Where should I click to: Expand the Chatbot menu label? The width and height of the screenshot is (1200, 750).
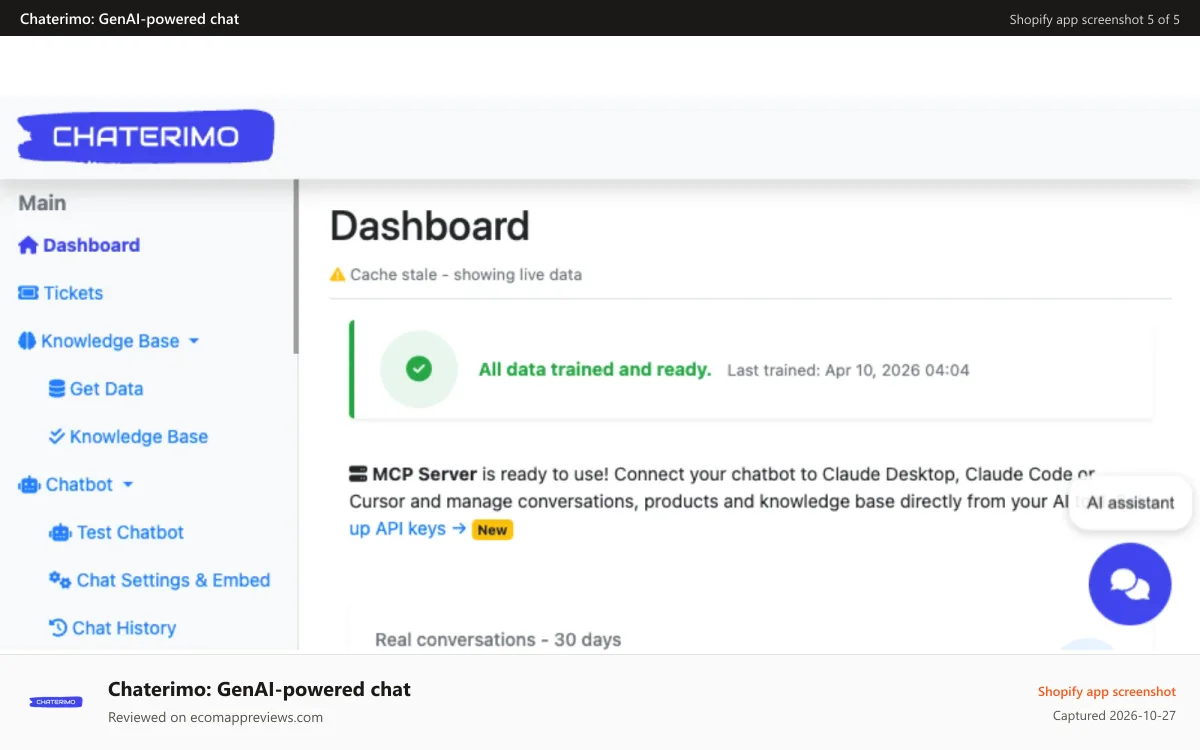pyautogui.click(x=79, y=485)
